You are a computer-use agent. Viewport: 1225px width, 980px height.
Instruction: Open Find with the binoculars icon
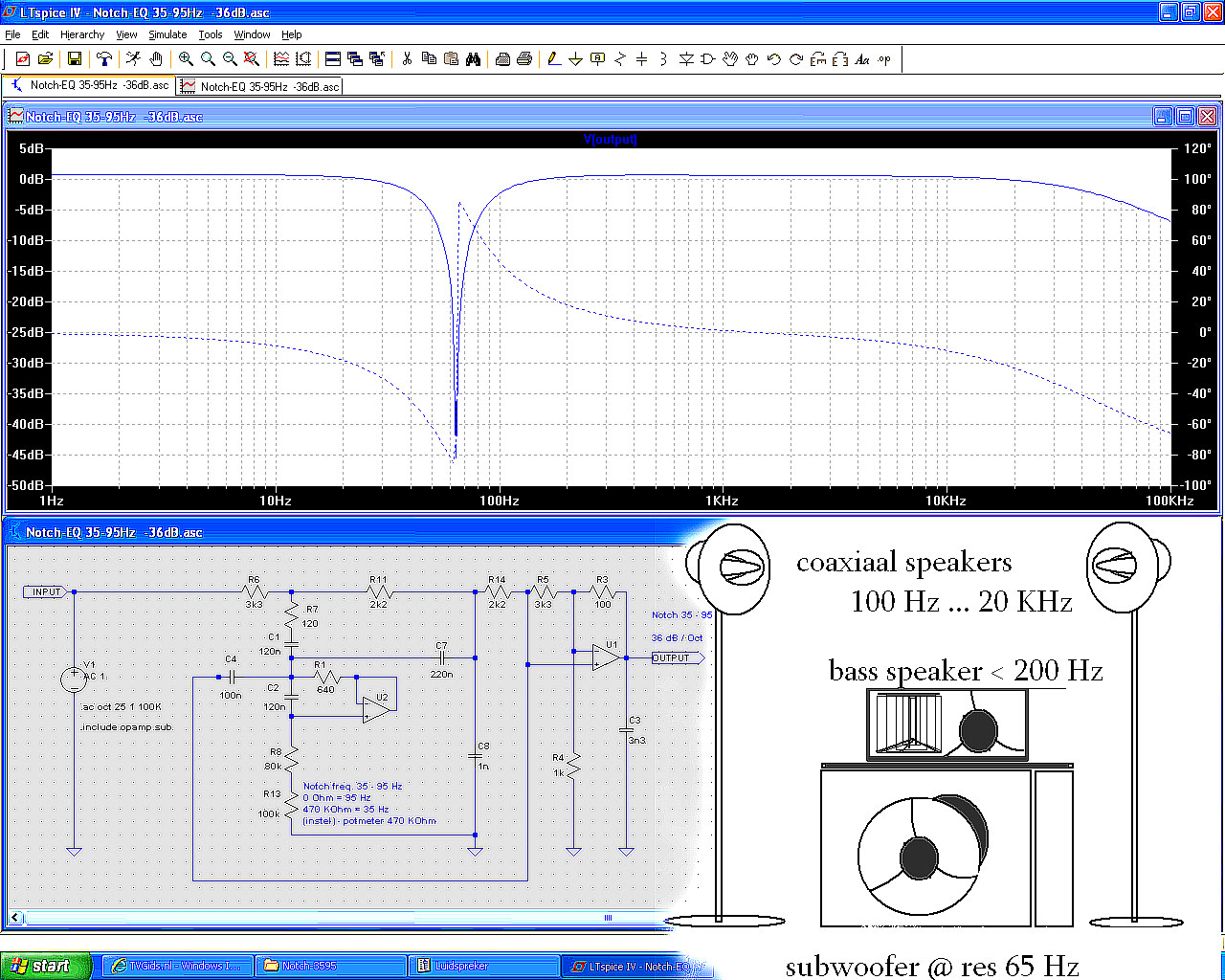point(473,59)
